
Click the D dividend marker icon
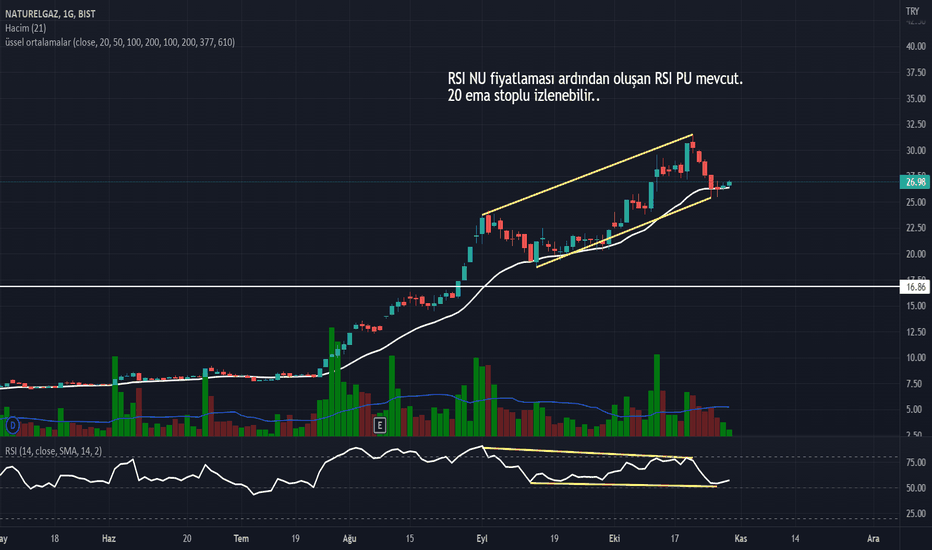[12, 425]
